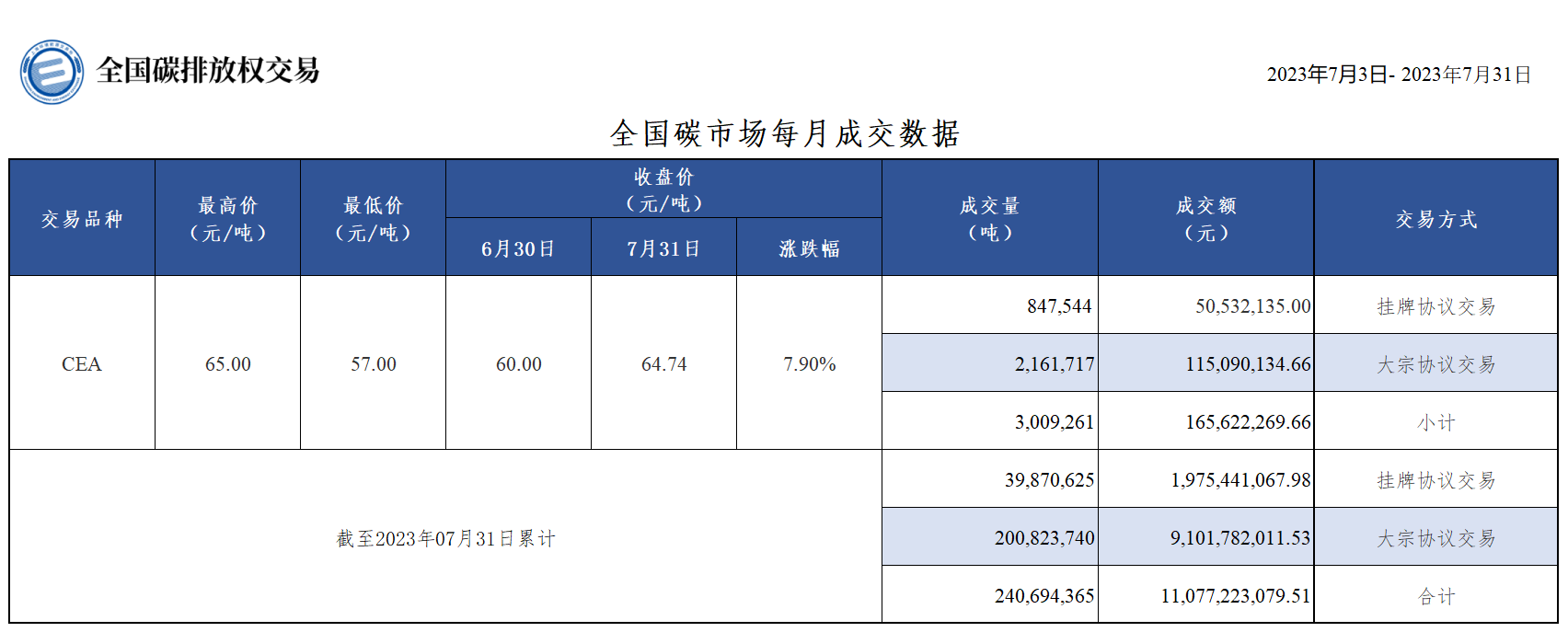Click the 合计 total label
The image size is (1568, 632).
tap(1436, 596)
